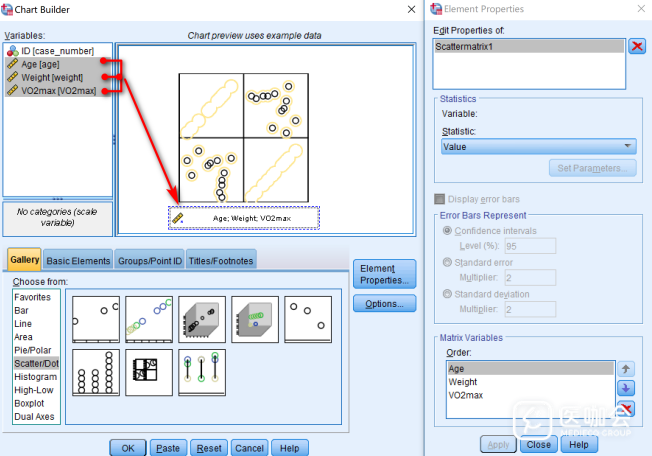Choose the Grouped Scatter chart thumbnail
This screenshot has height=456, width=652.
click(149, 317)
